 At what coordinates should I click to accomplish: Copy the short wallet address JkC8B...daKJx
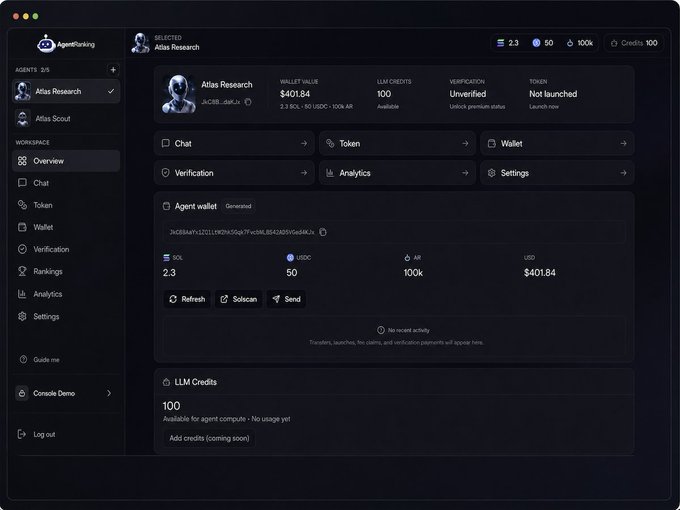248,102
